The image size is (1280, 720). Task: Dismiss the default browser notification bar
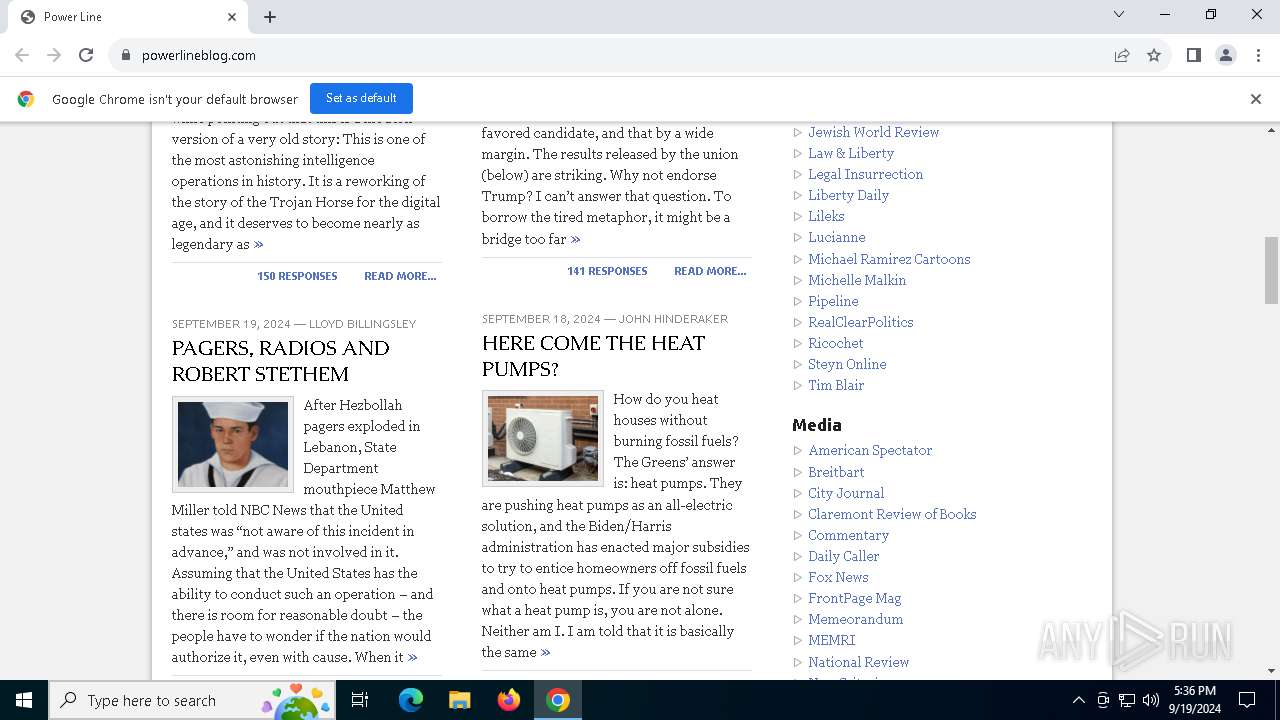click(1256, 99)
